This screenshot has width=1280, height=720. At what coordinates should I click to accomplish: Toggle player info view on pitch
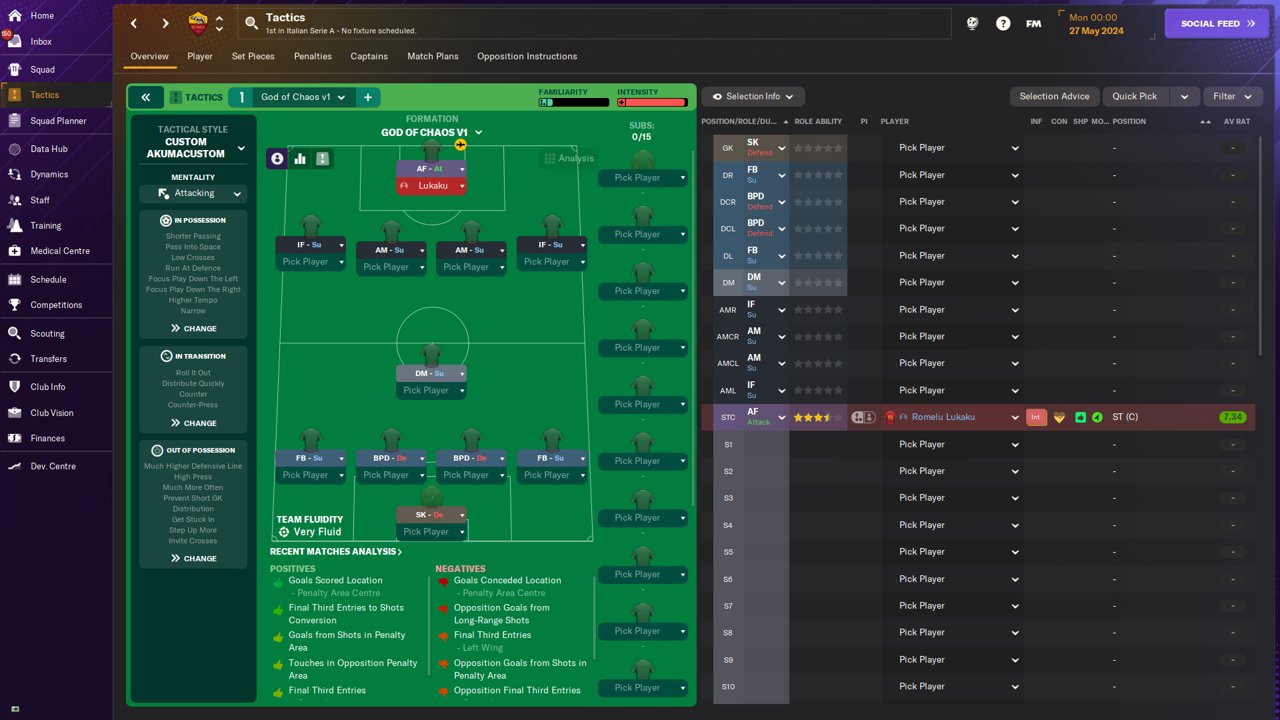pos(278,159)
